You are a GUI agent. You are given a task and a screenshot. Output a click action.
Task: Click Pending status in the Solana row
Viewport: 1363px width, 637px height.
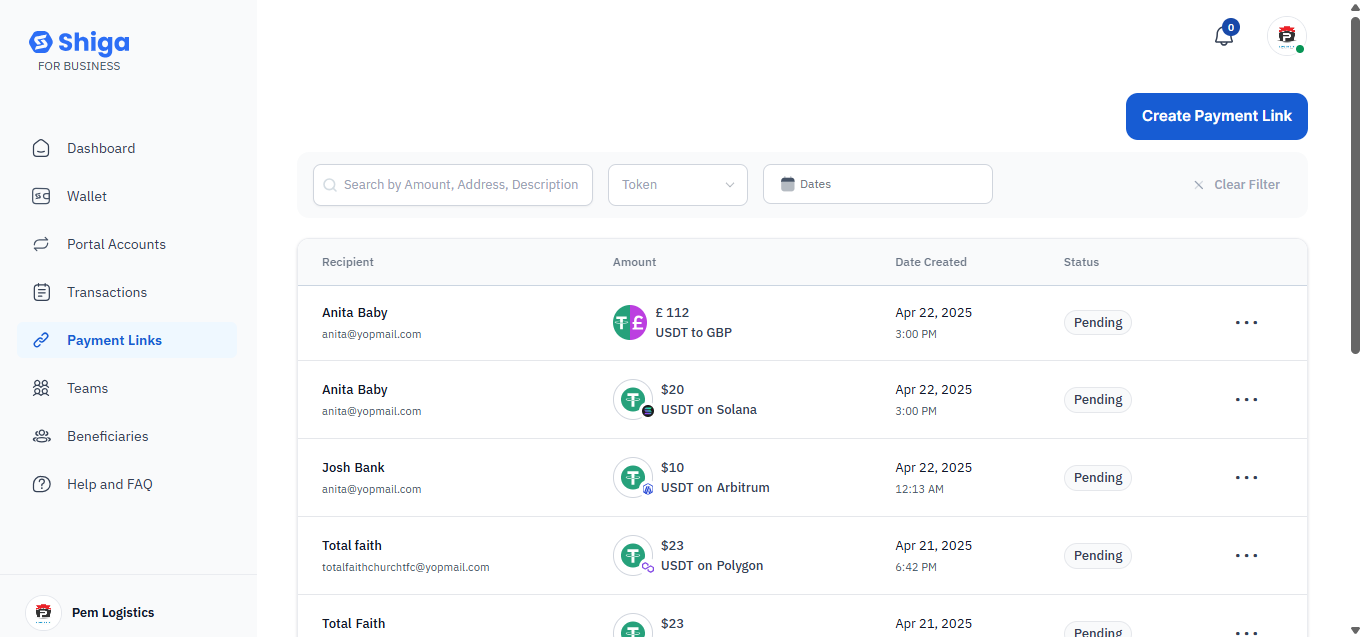coord(1098,400)
